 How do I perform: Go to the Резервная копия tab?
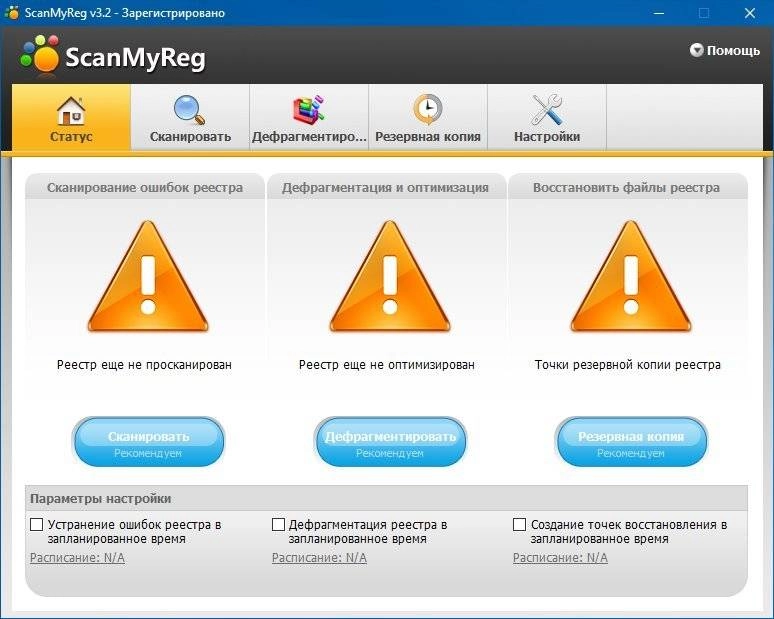(428, 117)
